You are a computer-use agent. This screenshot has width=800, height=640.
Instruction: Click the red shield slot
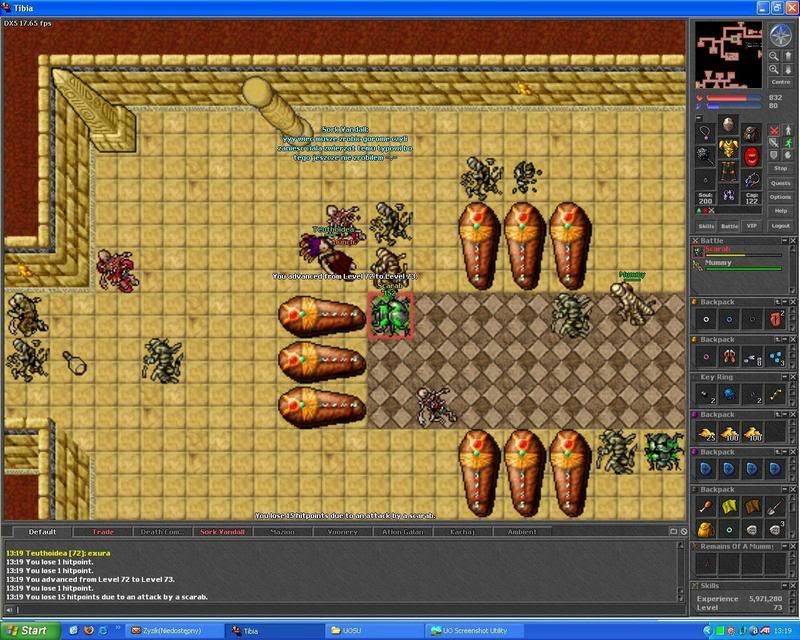[752, 156]
